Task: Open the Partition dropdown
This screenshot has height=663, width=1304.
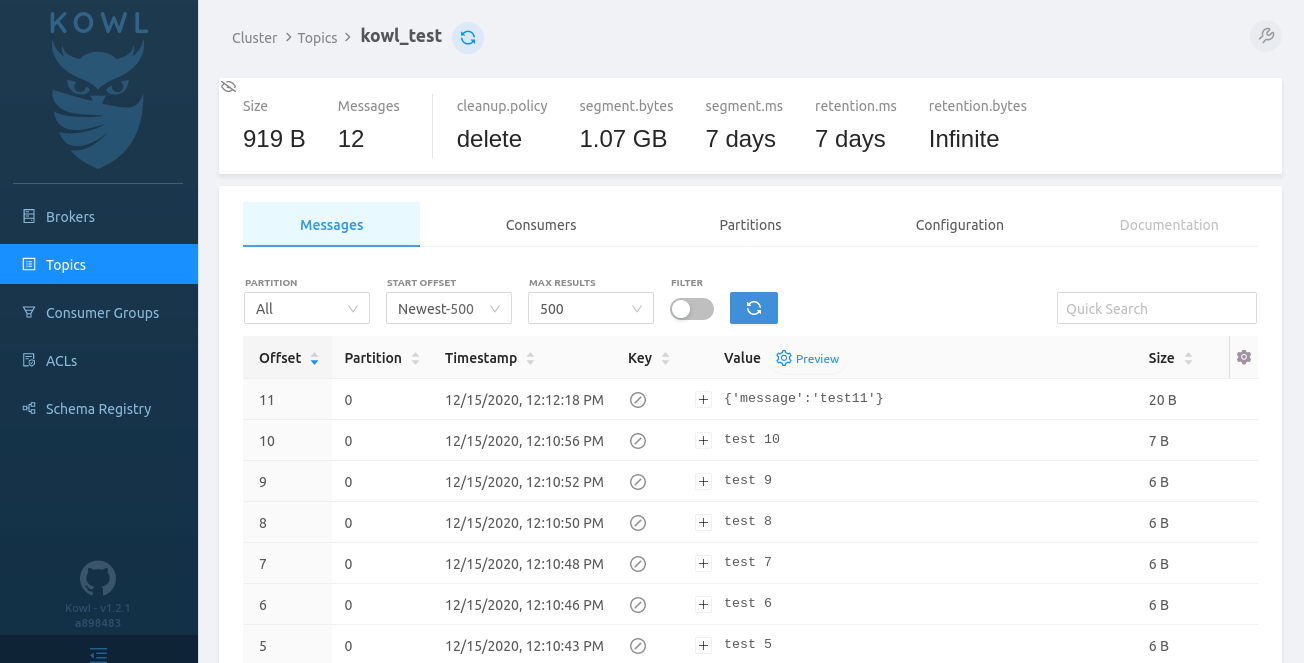Action: point(306,308)
